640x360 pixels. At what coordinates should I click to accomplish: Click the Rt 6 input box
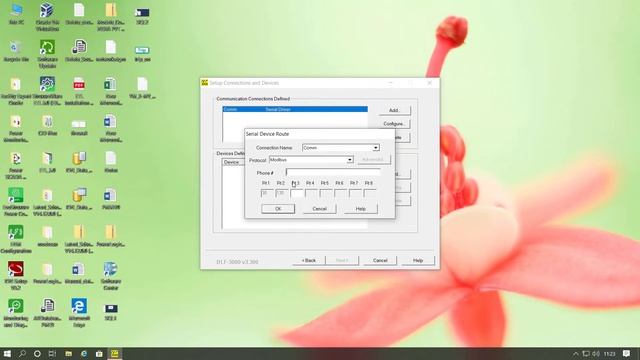340,193
